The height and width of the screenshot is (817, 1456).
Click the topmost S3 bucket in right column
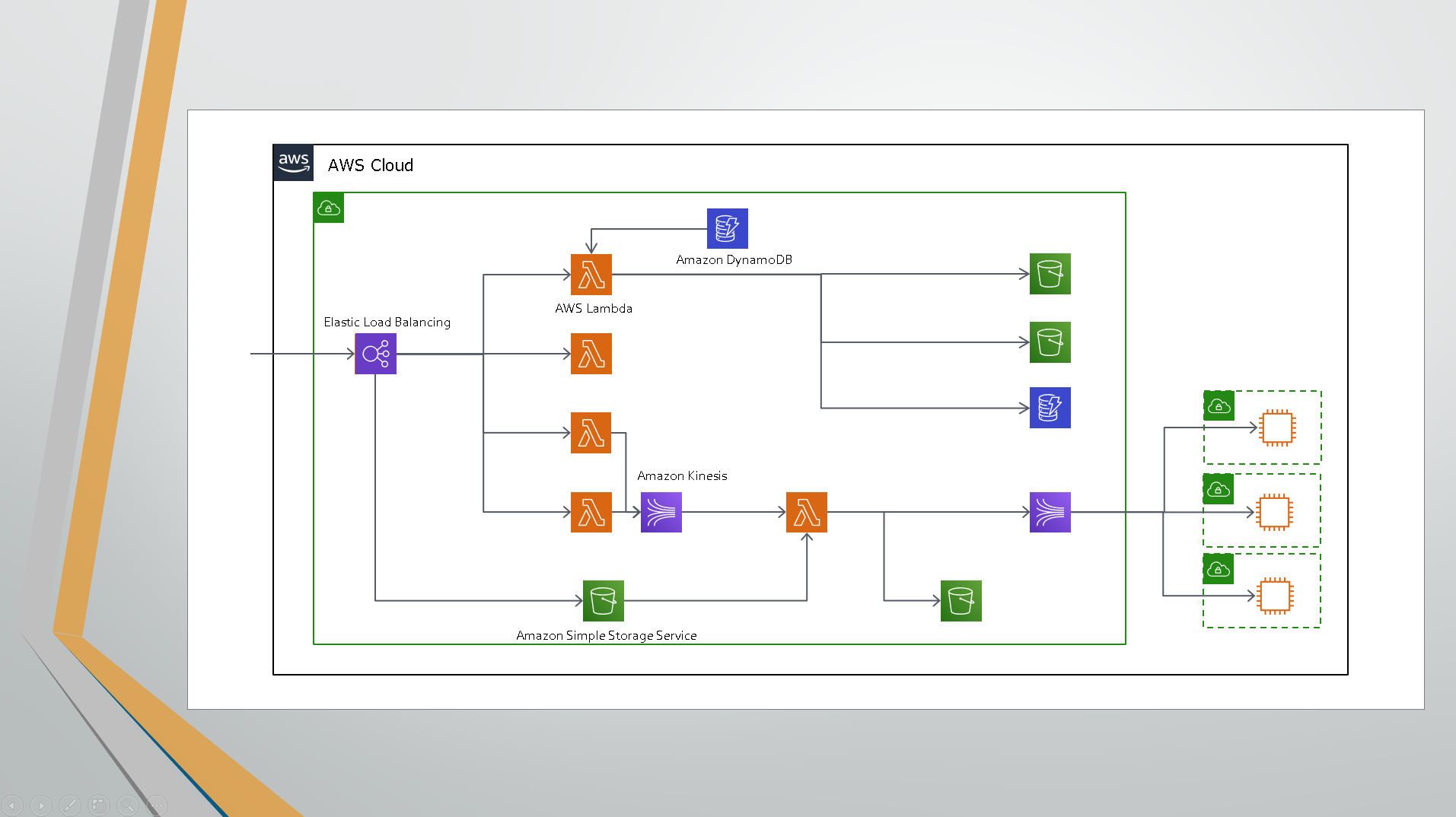1050,274
